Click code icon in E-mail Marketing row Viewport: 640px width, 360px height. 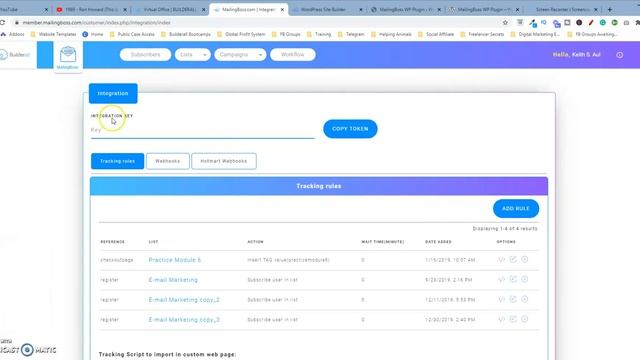click(x=502, y=280)
